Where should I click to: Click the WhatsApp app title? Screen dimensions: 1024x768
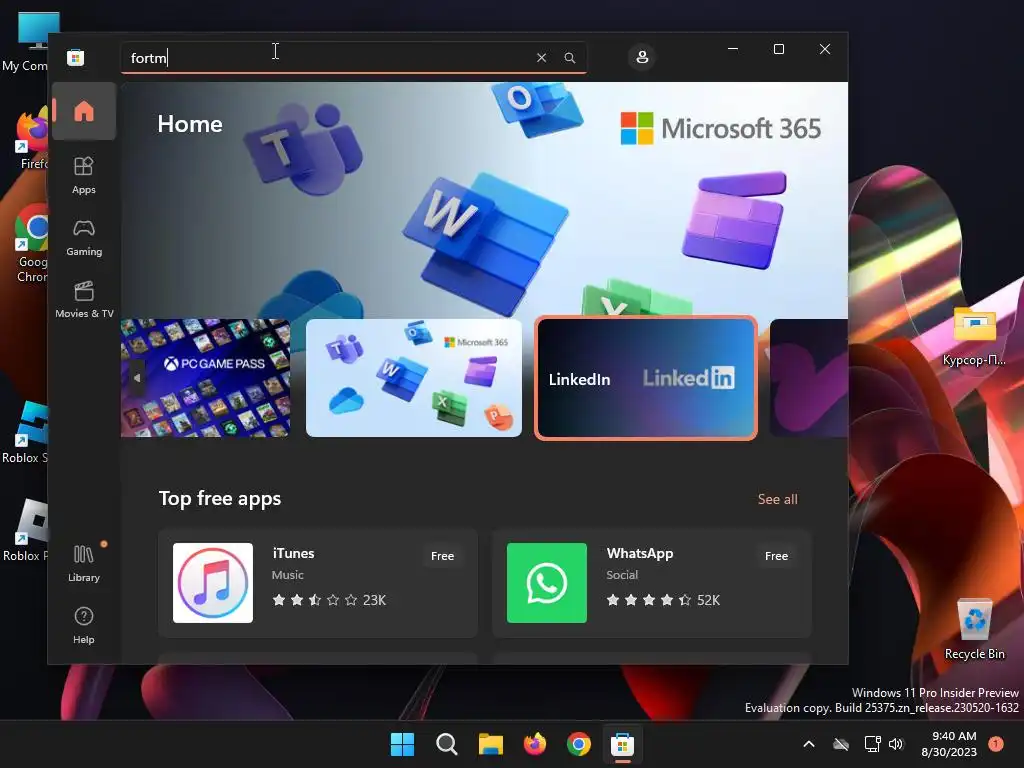[x=639, y=553]
